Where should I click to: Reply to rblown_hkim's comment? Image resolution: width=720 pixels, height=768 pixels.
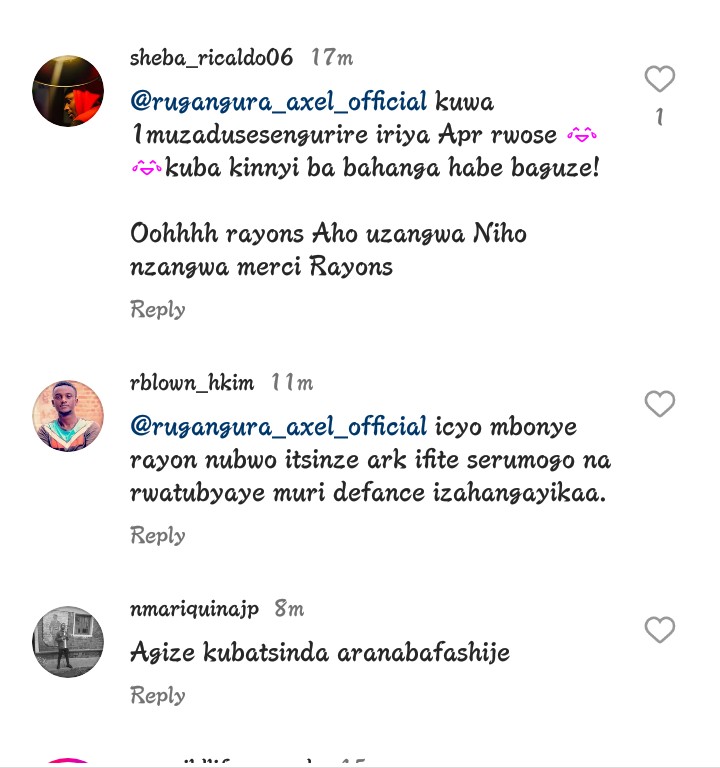tap(158, 535)
